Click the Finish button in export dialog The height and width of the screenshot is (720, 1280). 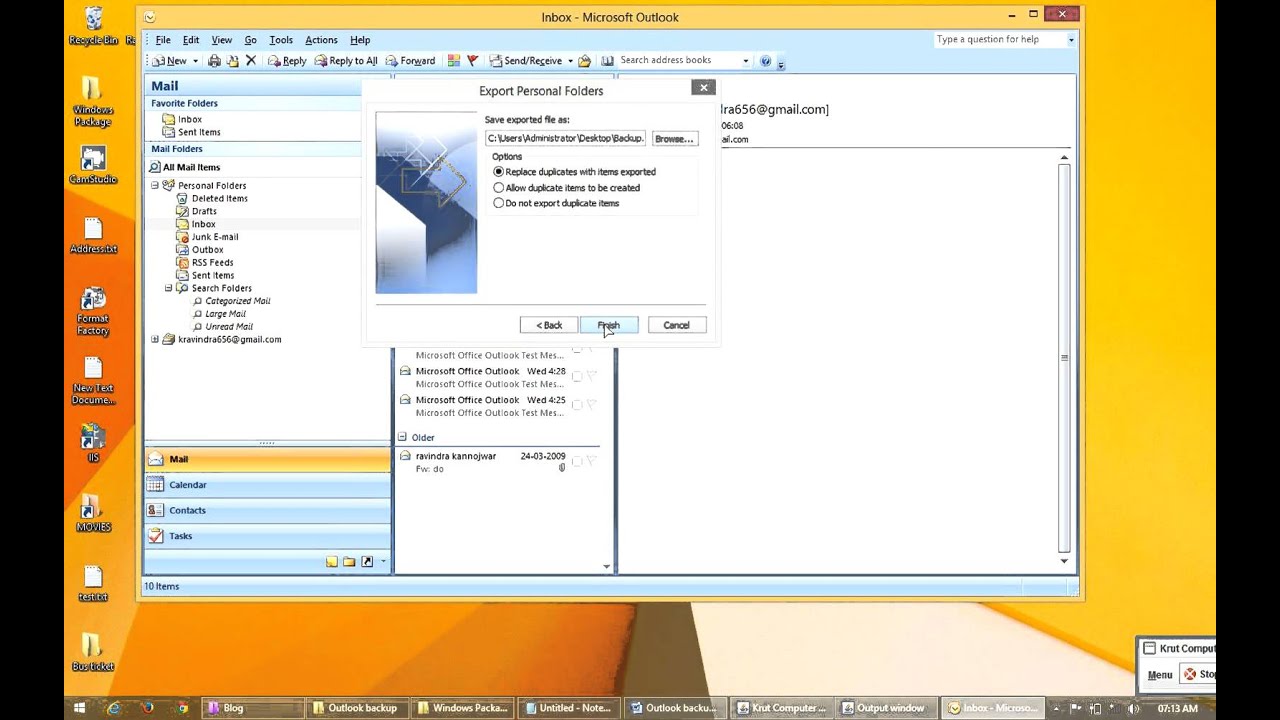609,325
